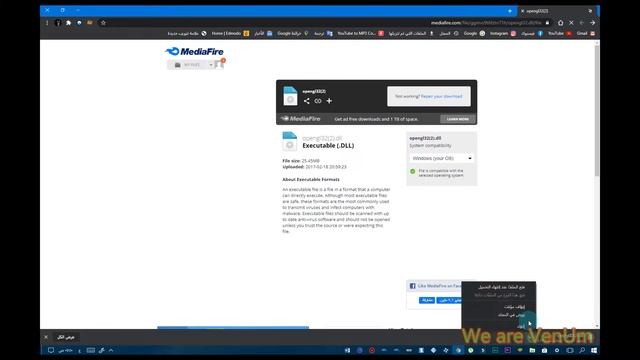Click the browser home button
This screenshot has height=360, width=640.
coord(560,23)
